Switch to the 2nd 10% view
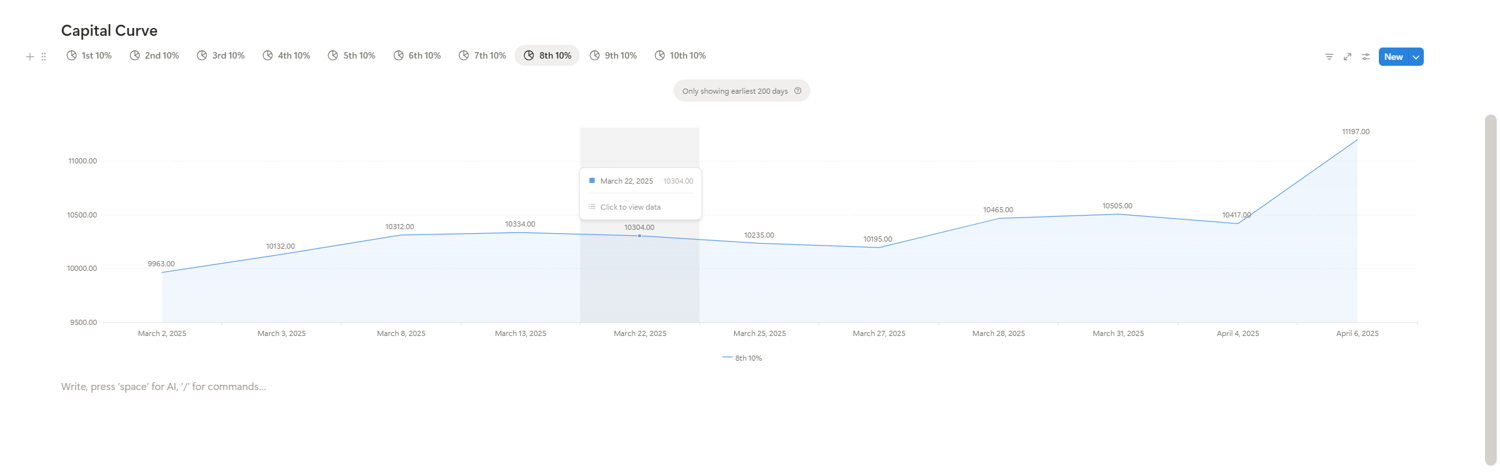 (155, 56)
